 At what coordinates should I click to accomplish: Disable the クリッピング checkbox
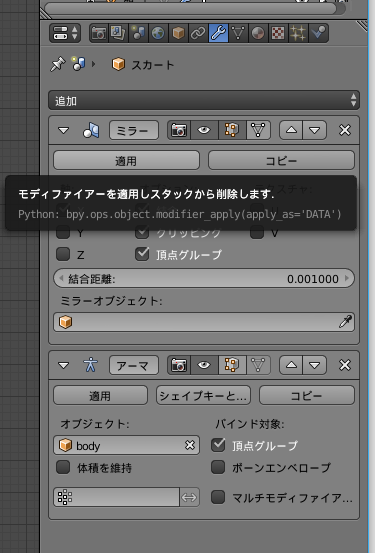coord(142,232)
